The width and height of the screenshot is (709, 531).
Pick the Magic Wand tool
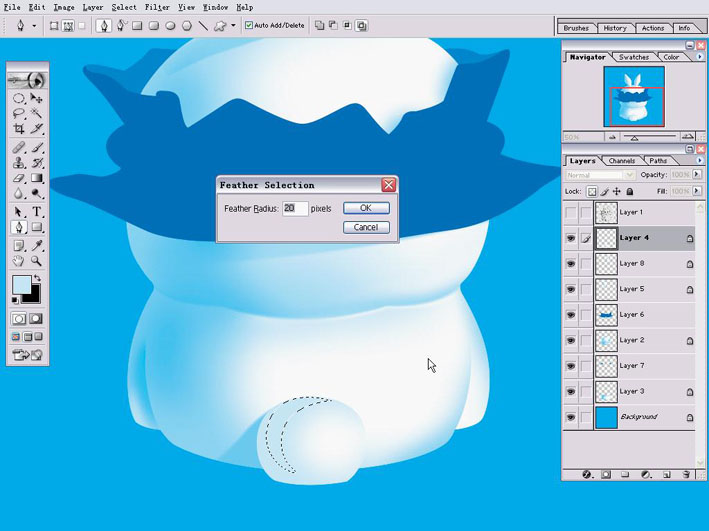coord(37,113)
